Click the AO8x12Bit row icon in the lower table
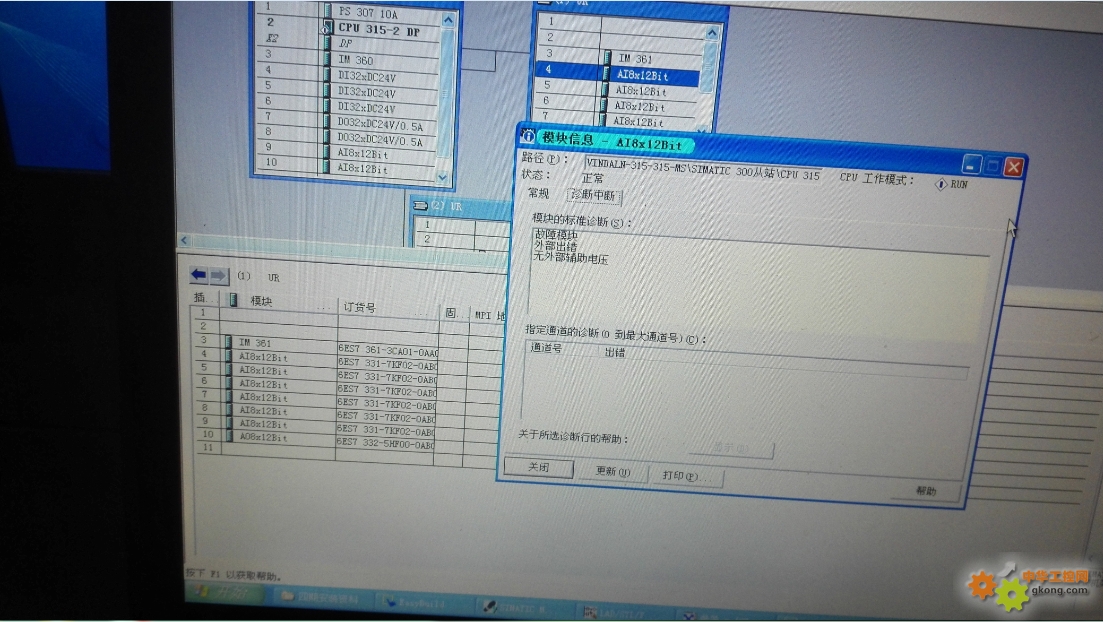Image resolution: width=1103 pixels, height=622 pixels. coord(229,436)
